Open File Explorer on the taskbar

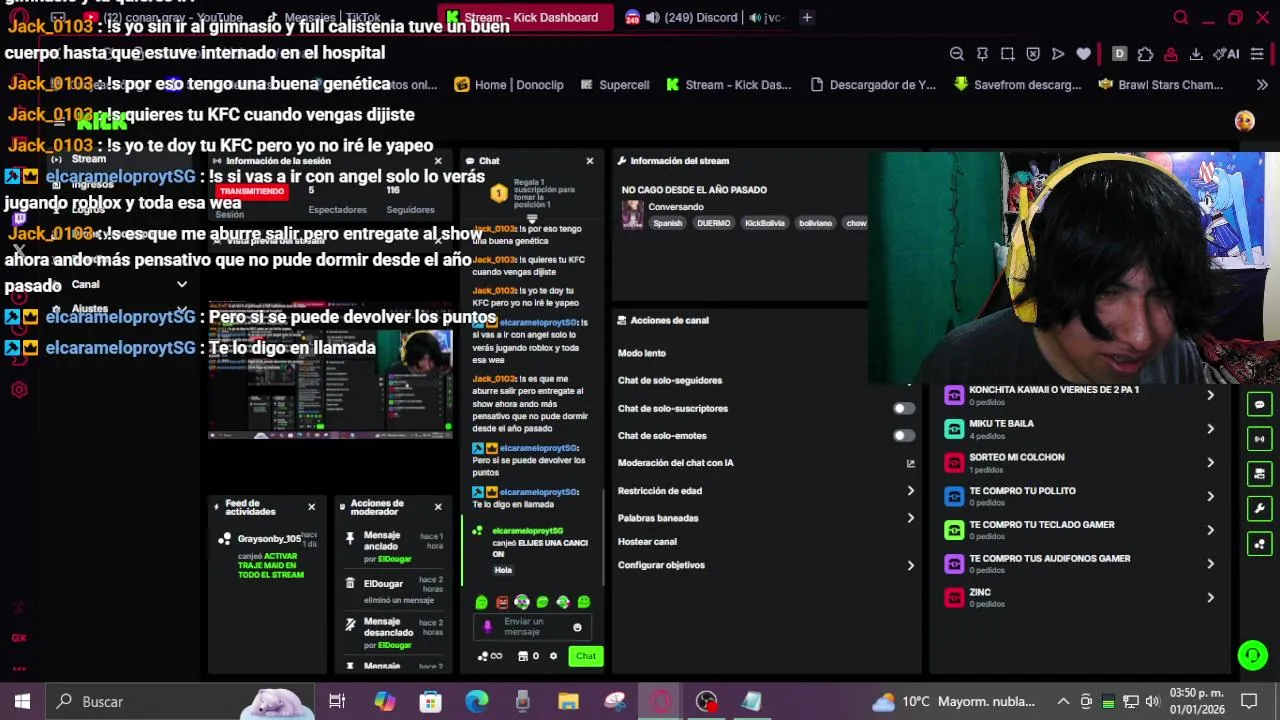tap(568, 702)
